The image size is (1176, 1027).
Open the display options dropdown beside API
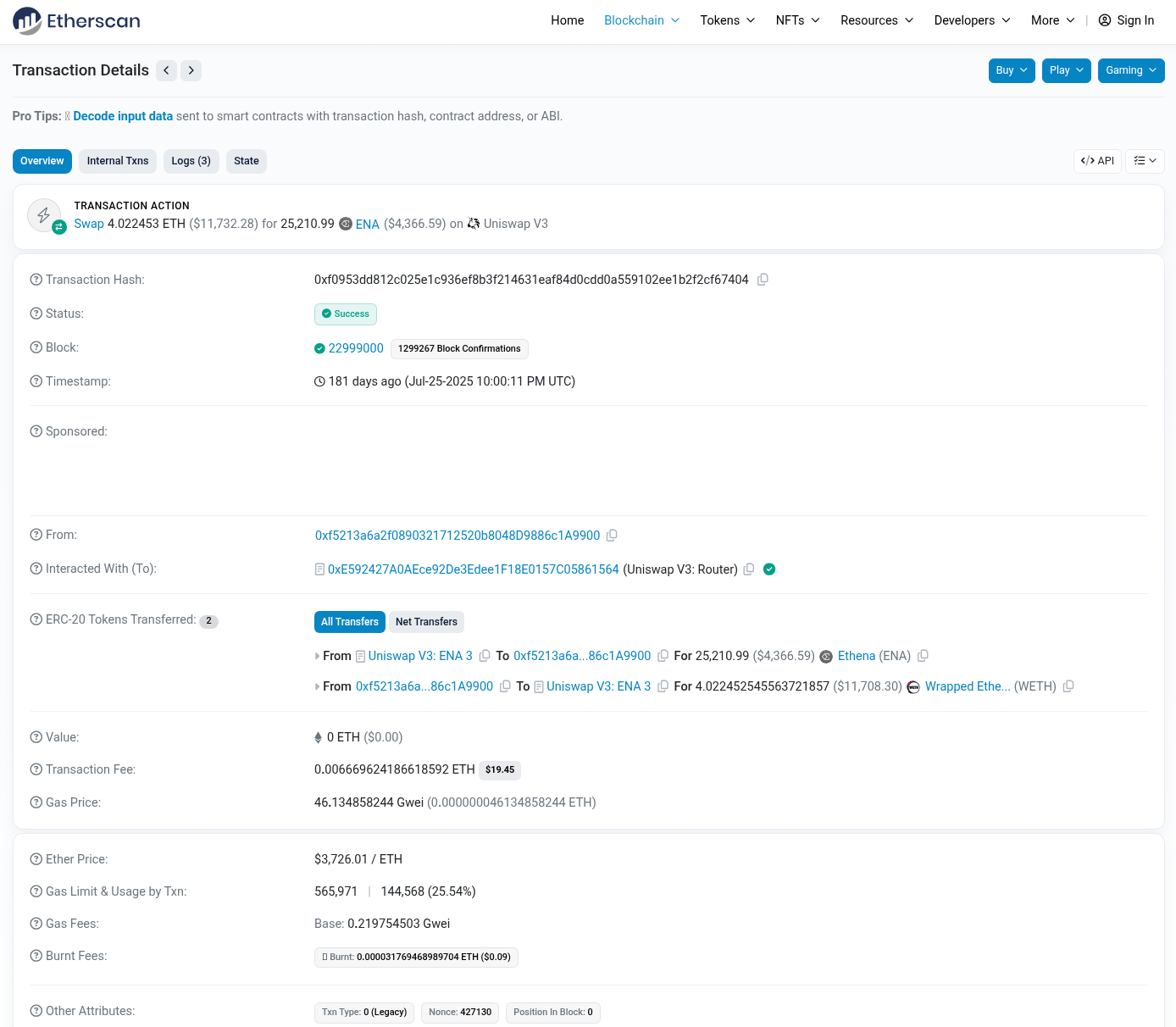[x=1145, y=161]
